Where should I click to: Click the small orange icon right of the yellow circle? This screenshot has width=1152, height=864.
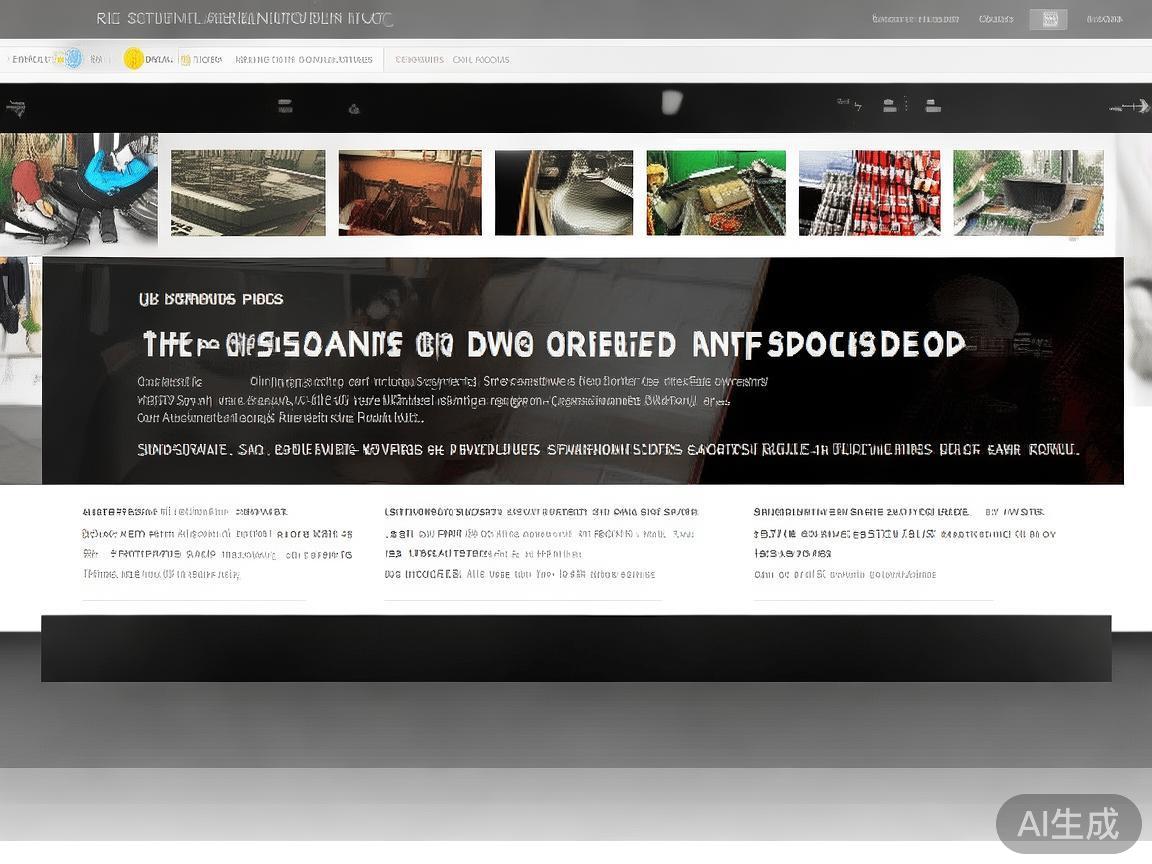183,59
